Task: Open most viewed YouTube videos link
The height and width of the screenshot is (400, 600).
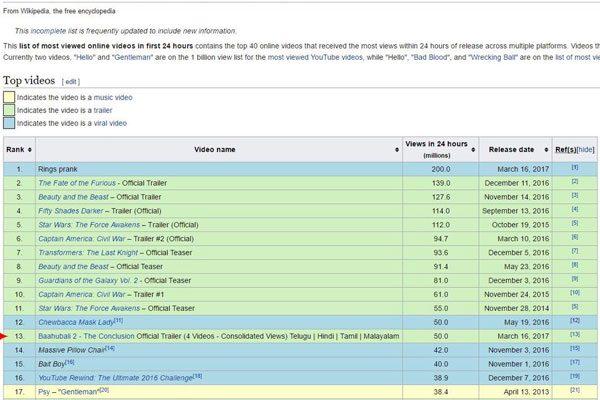Action: [315, 57]
